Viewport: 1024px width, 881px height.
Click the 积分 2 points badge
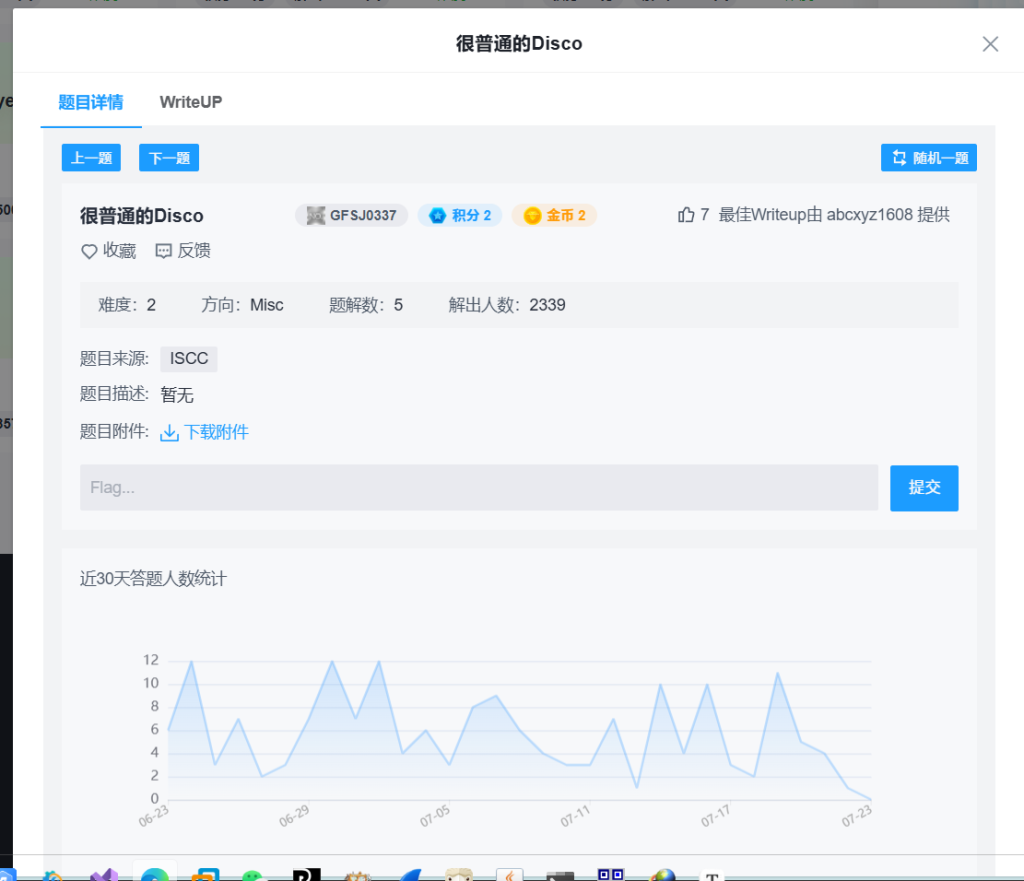(x=459, y=215)
